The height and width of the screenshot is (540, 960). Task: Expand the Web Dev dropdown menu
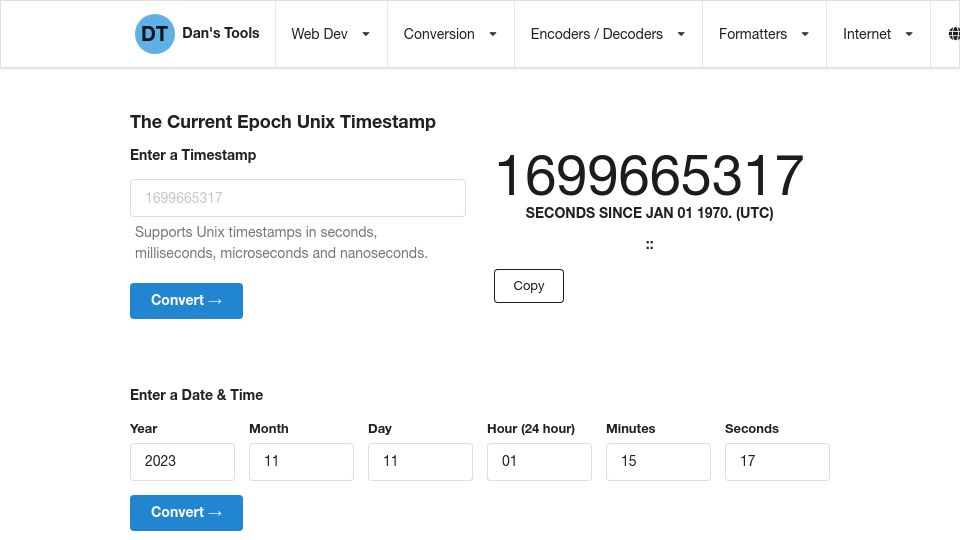coord(331,34)
